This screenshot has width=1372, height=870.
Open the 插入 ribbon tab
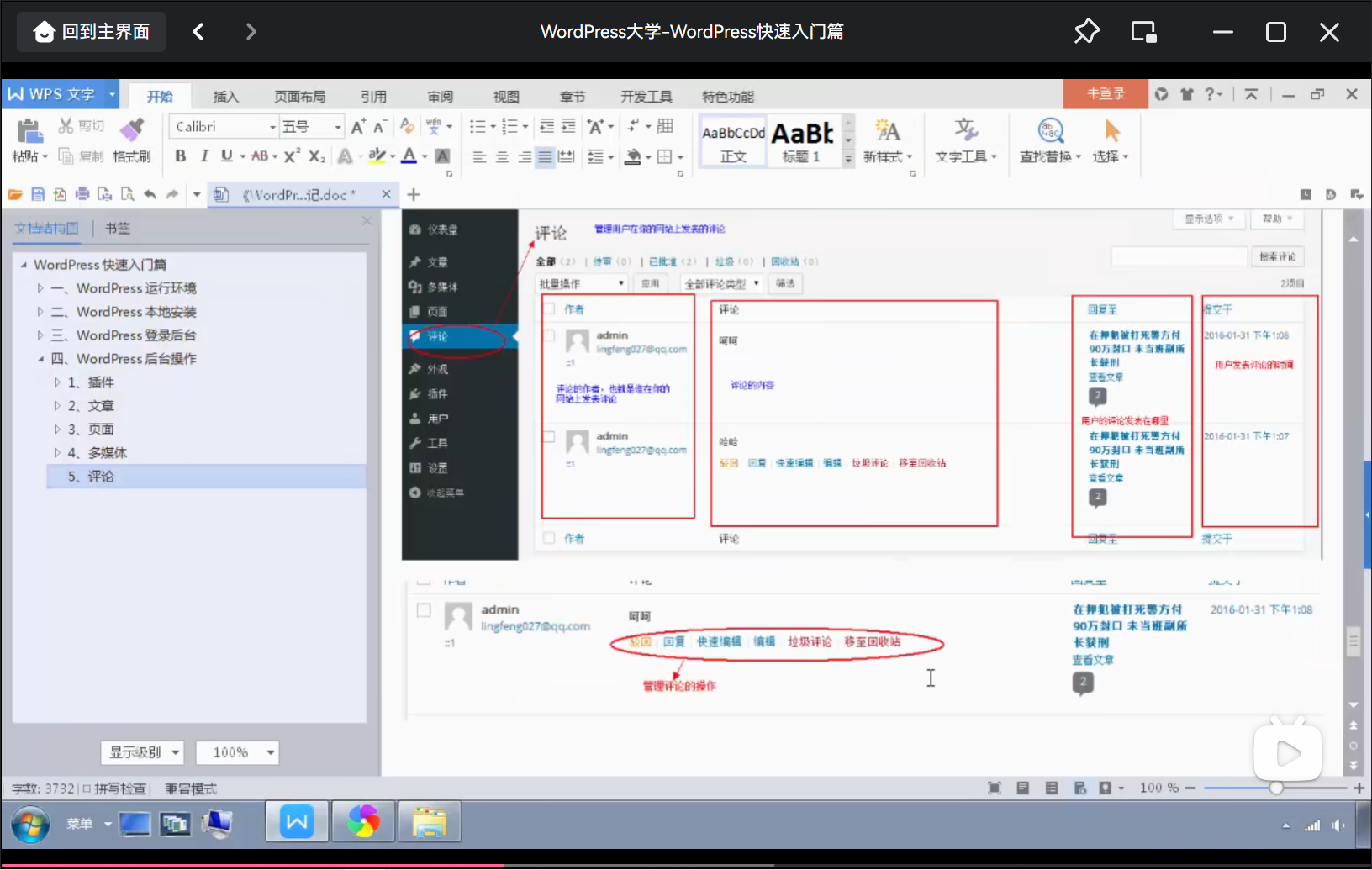(x=225, y=97)
